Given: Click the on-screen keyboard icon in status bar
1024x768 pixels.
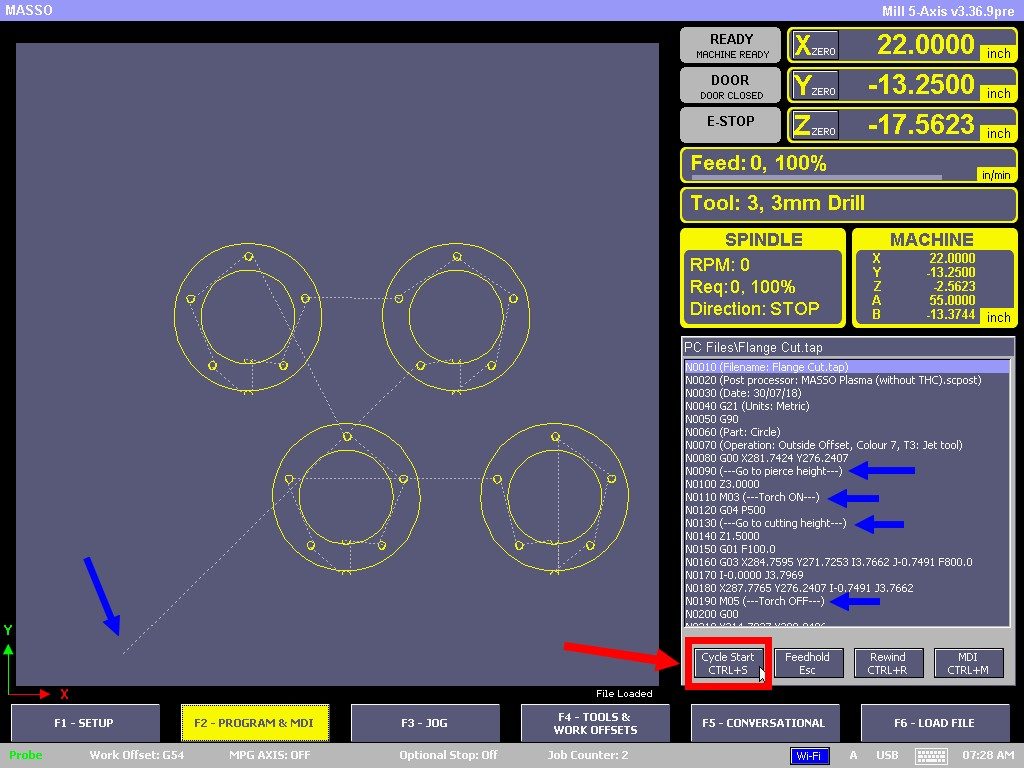Looking at the screenshot, I should coord(931,756).
